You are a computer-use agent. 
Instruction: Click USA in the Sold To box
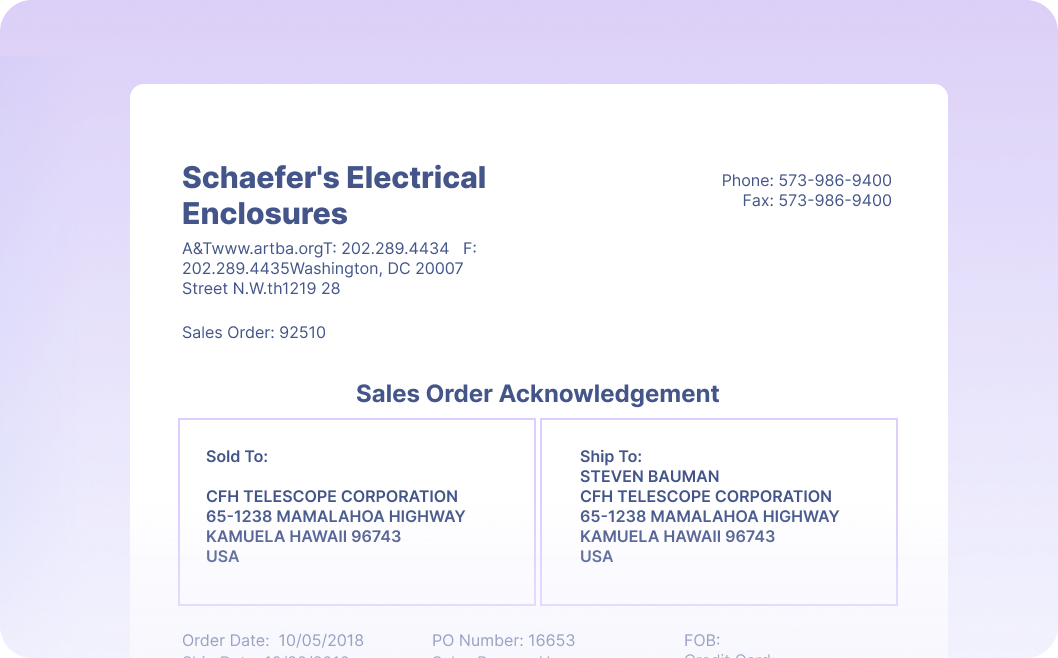(x=222, y=557)
